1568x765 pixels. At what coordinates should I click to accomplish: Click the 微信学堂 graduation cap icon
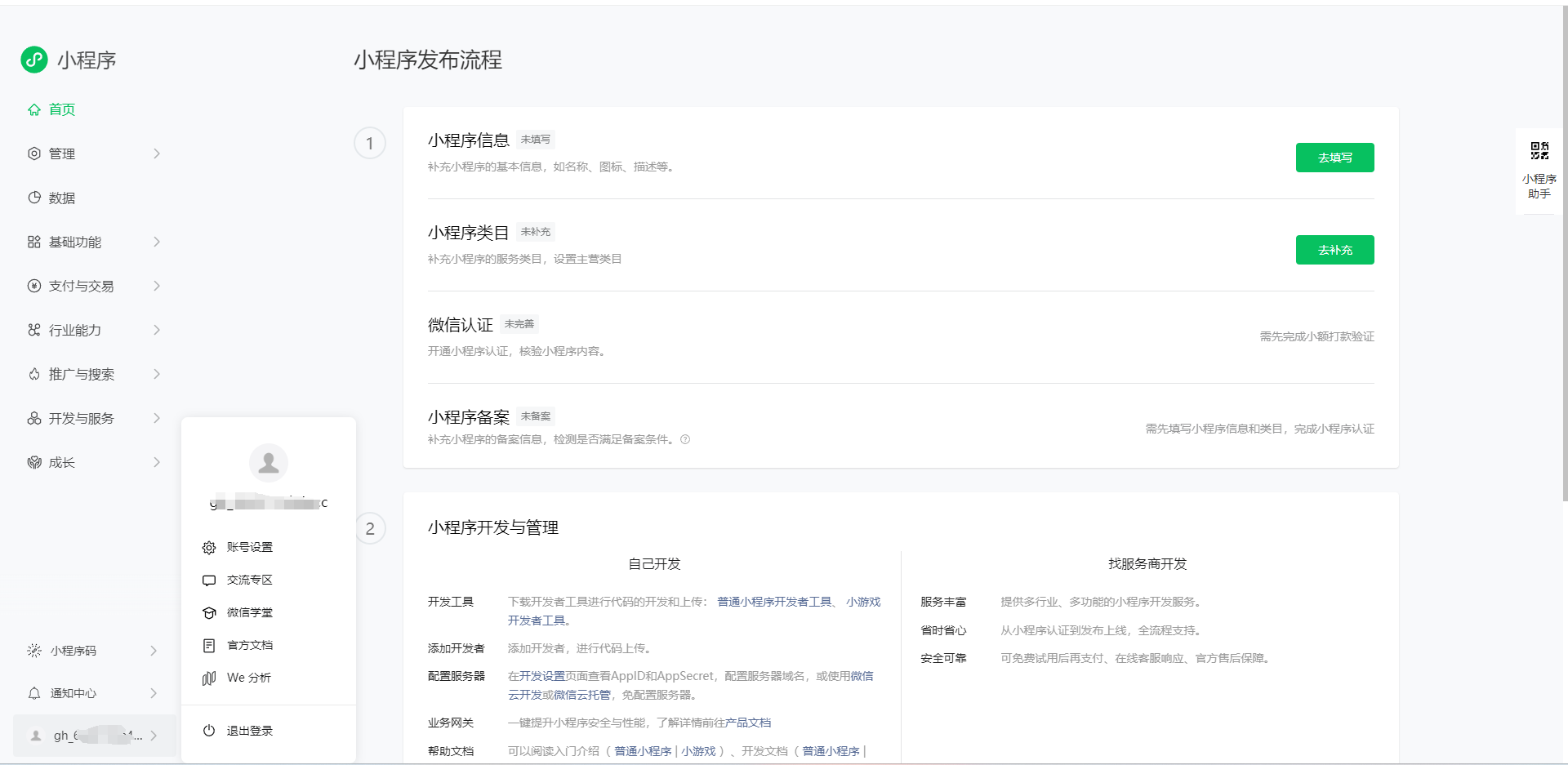click(x=209, y=613)
